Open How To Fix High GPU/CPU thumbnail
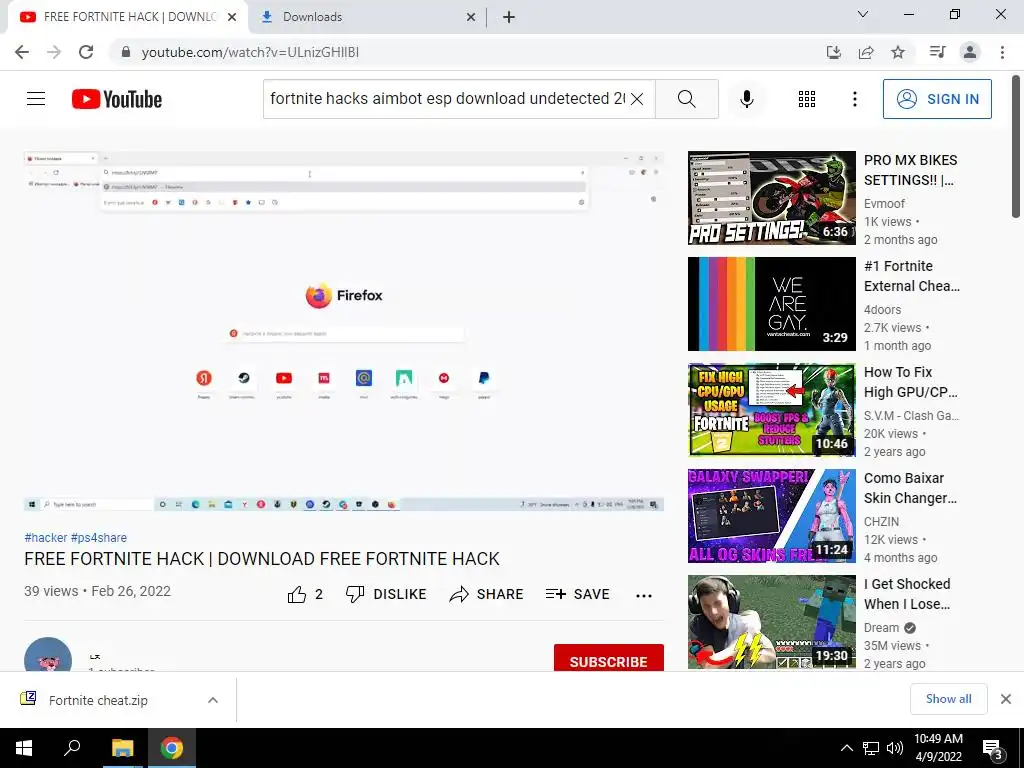1024x768 pixels. coord(771,409)
